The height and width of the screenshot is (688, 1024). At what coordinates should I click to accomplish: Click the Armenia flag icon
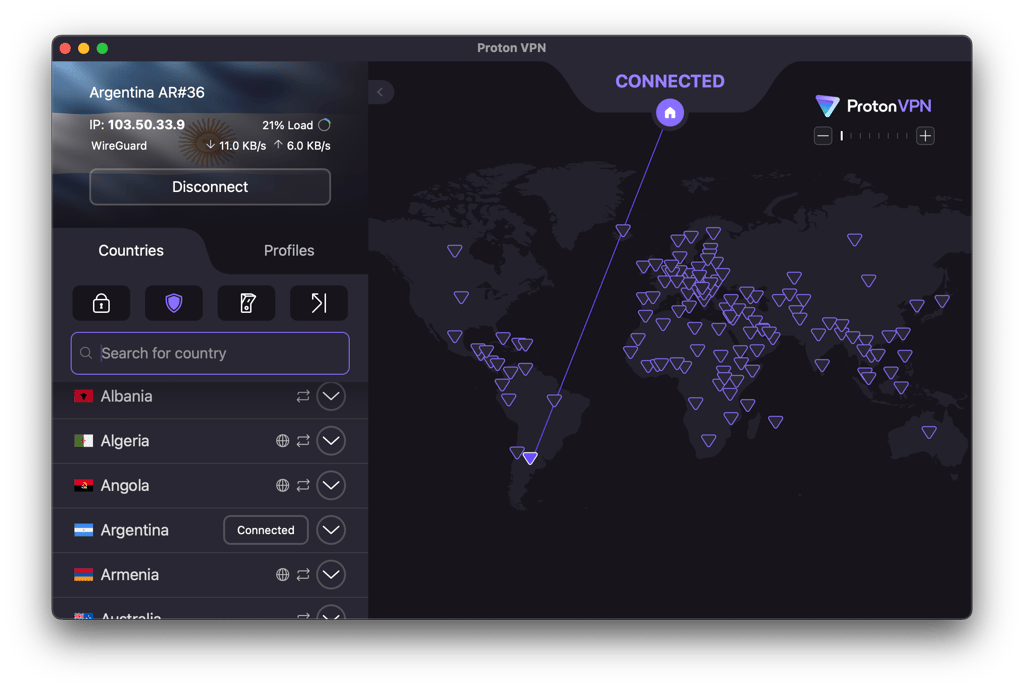pyautogui.click(x=84, y=574)
